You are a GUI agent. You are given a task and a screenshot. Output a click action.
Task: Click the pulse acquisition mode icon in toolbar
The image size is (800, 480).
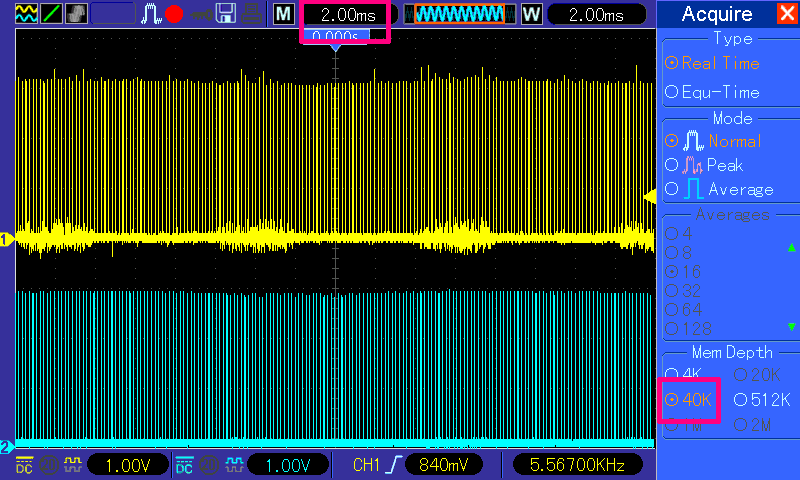coord(152,15)
